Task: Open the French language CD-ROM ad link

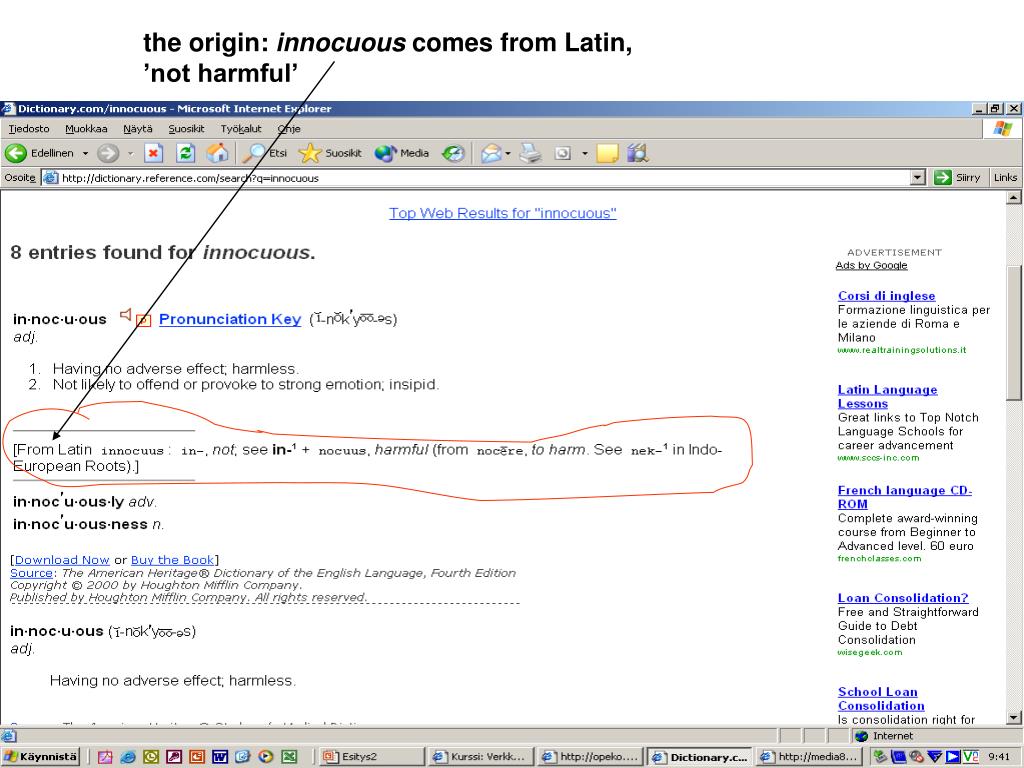Action: tap(904, 497)
